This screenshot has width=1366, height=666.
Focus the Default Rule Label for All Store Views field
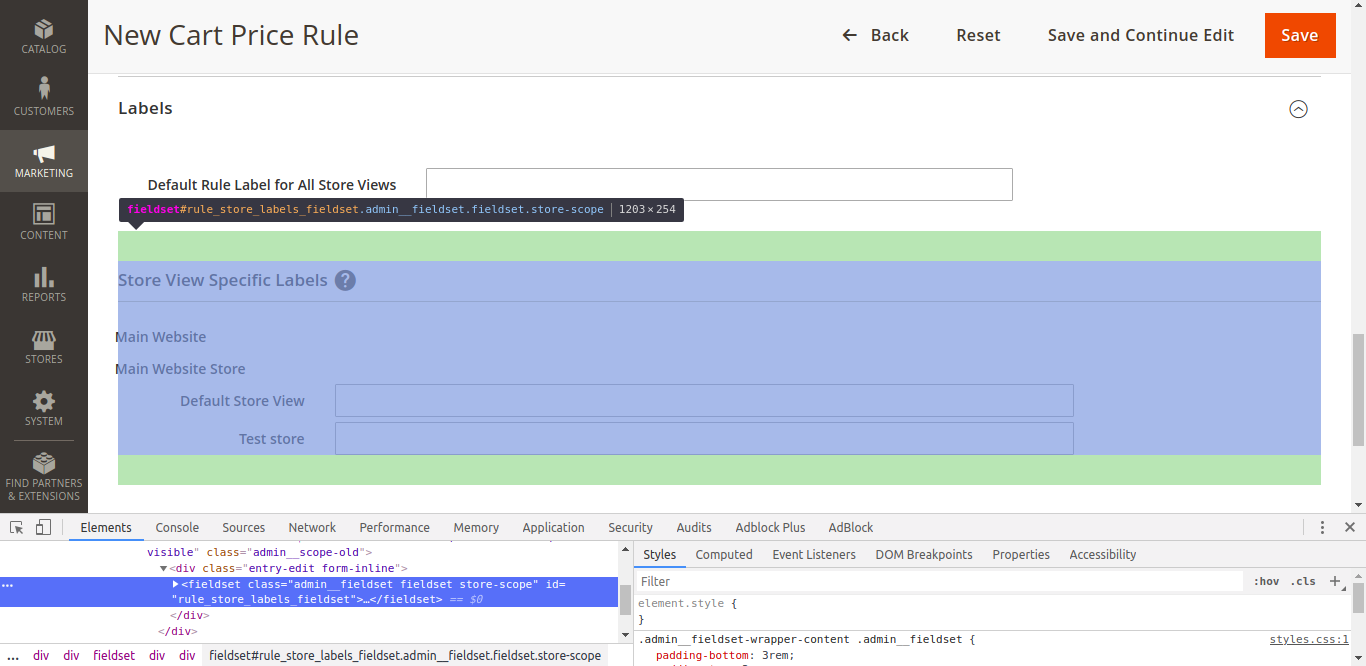(719, 184)
